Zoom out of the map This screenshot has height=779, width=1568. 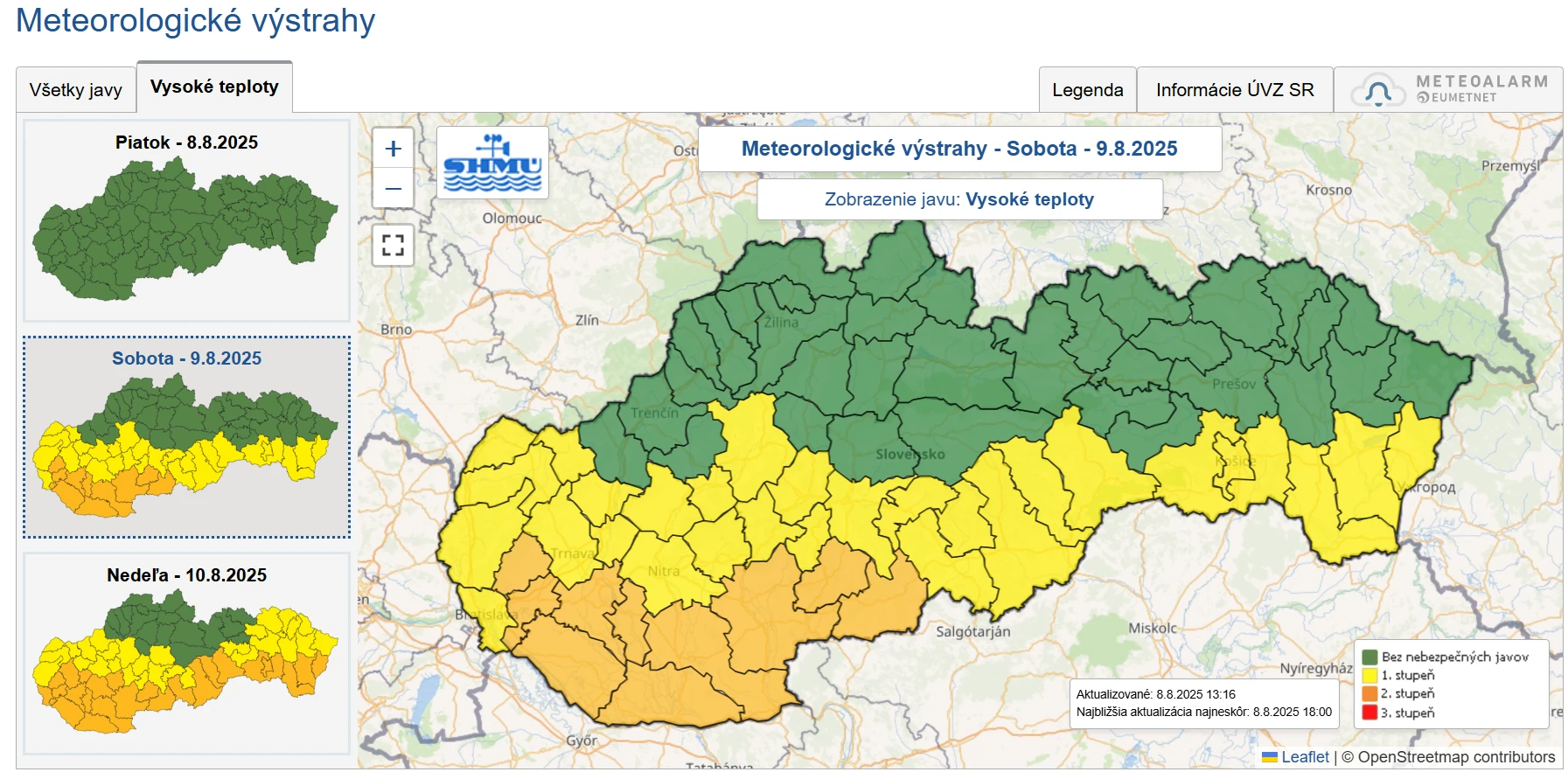[393, 188]
